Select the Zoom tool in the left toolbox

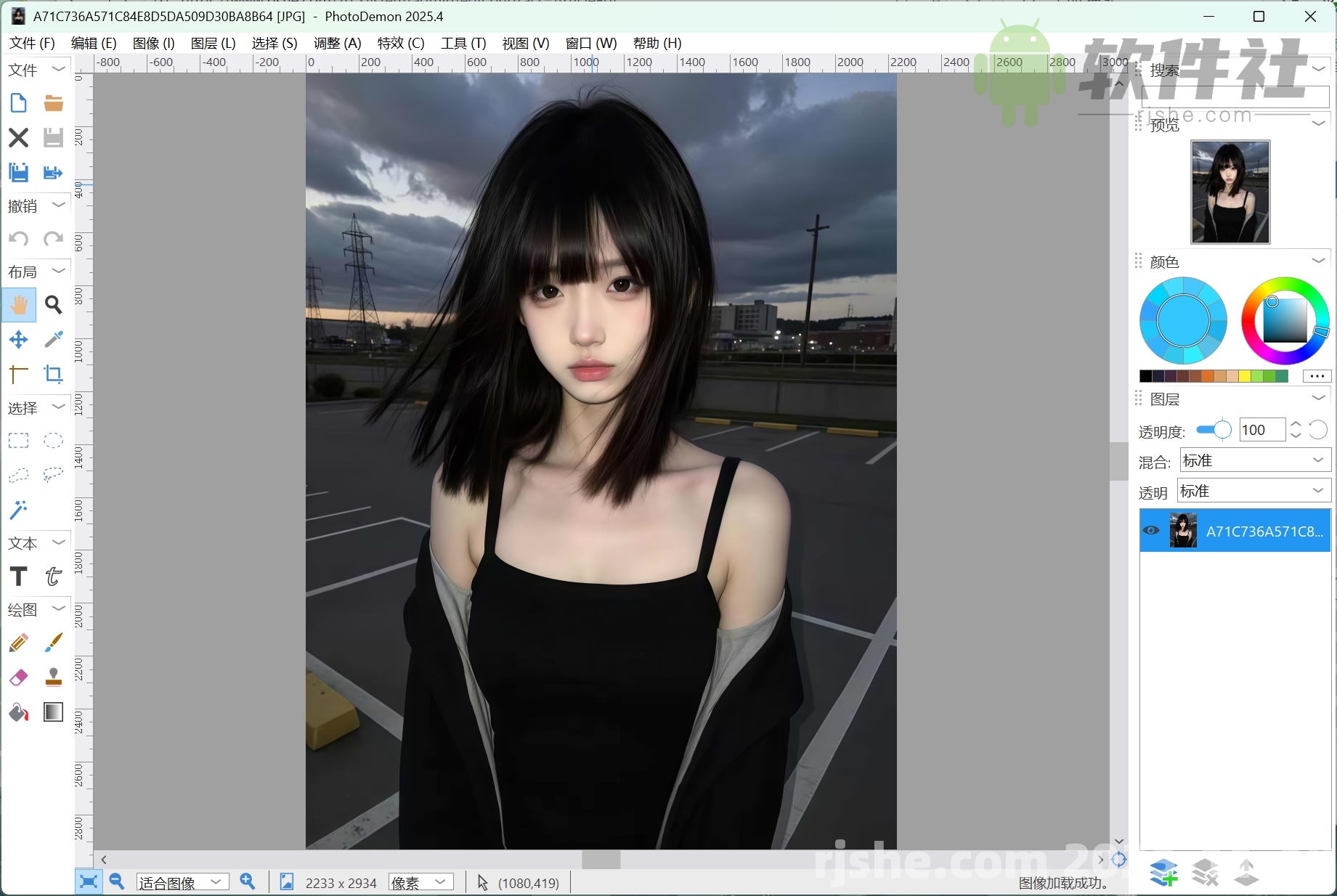(53, 306)
